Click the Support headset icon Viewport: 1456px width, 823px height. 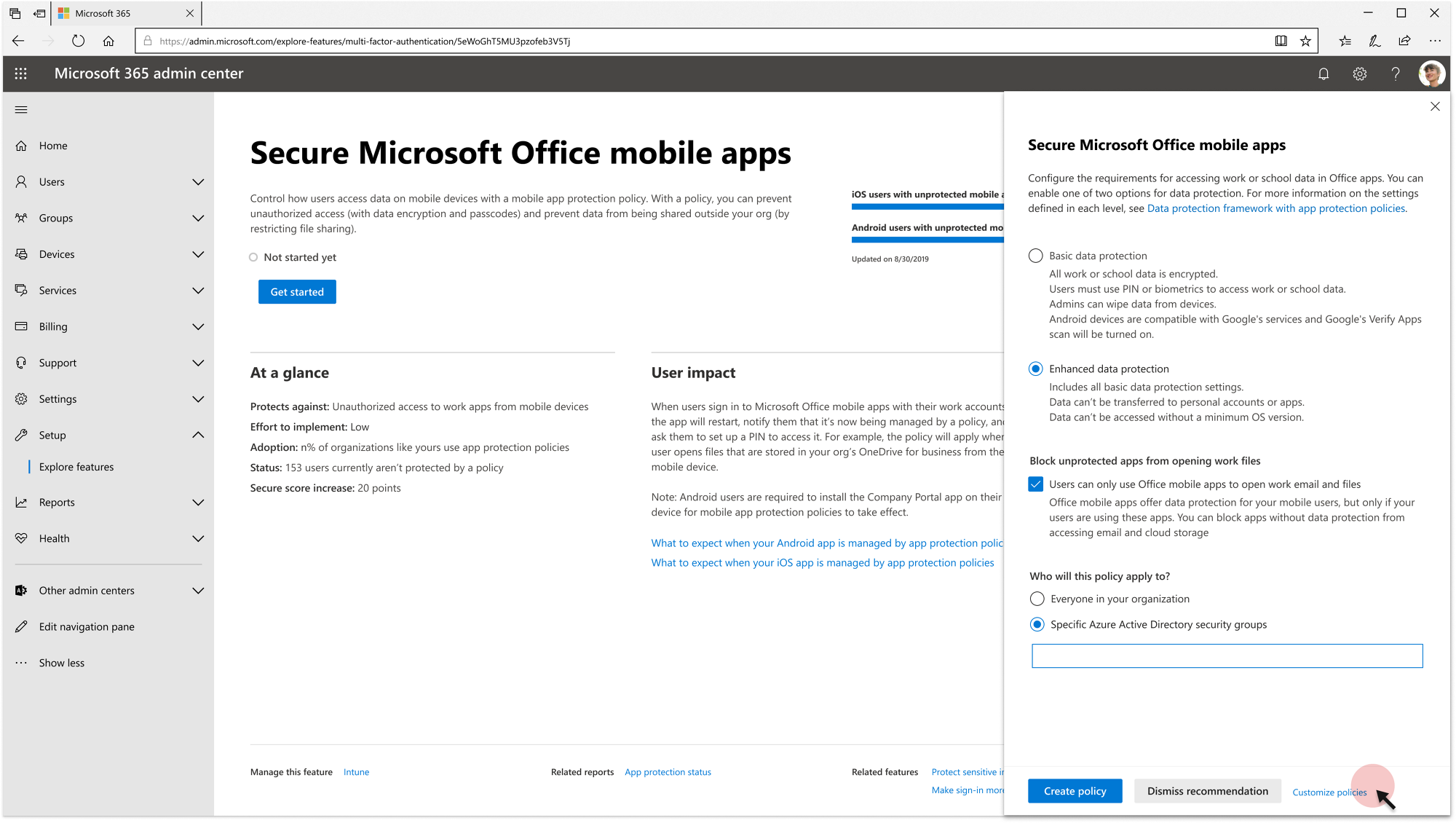pos(23,362)
